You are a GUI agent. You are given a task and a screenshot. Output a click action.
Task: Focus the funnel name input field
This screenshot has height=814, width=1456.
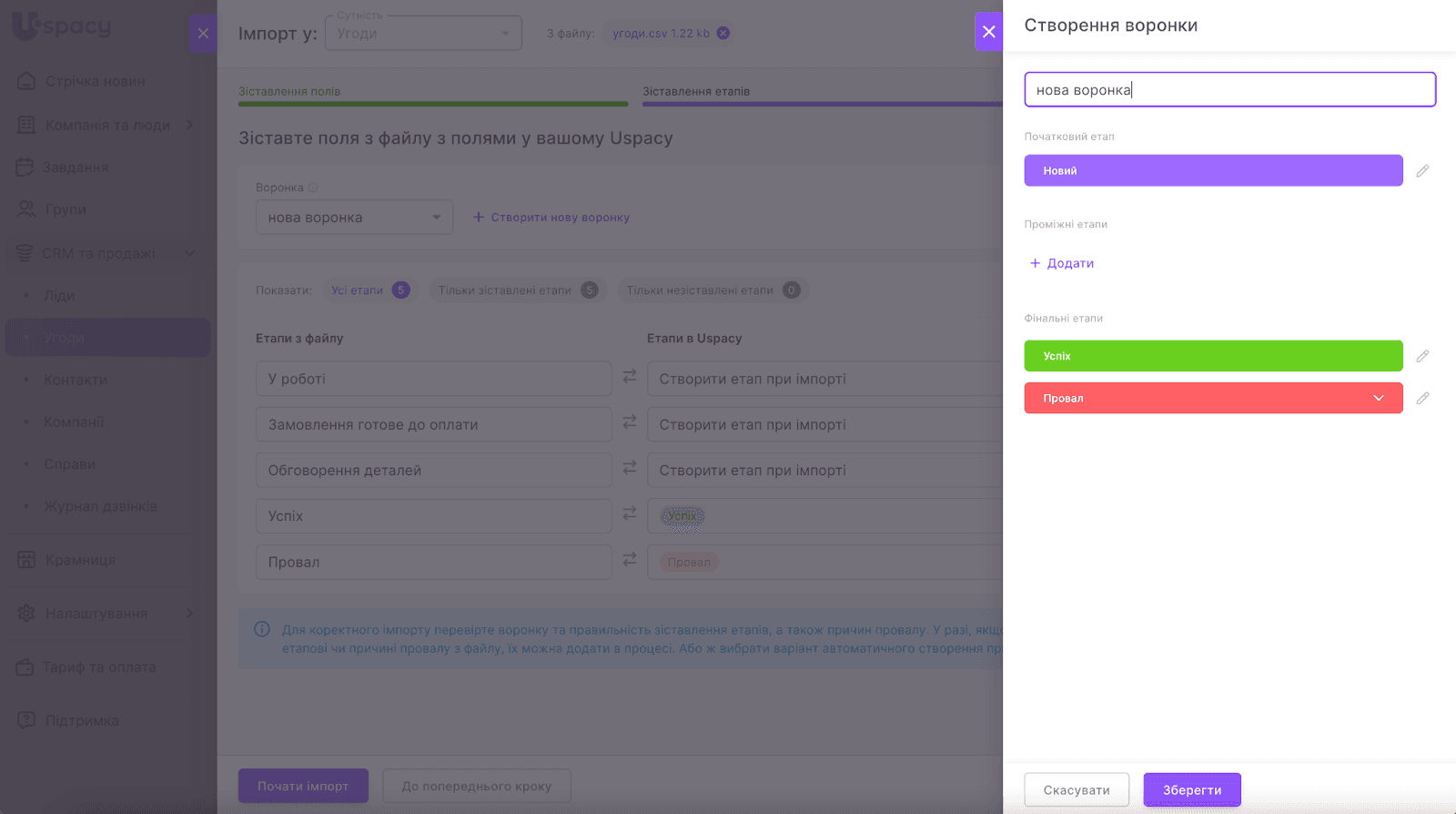[1229, 89]
